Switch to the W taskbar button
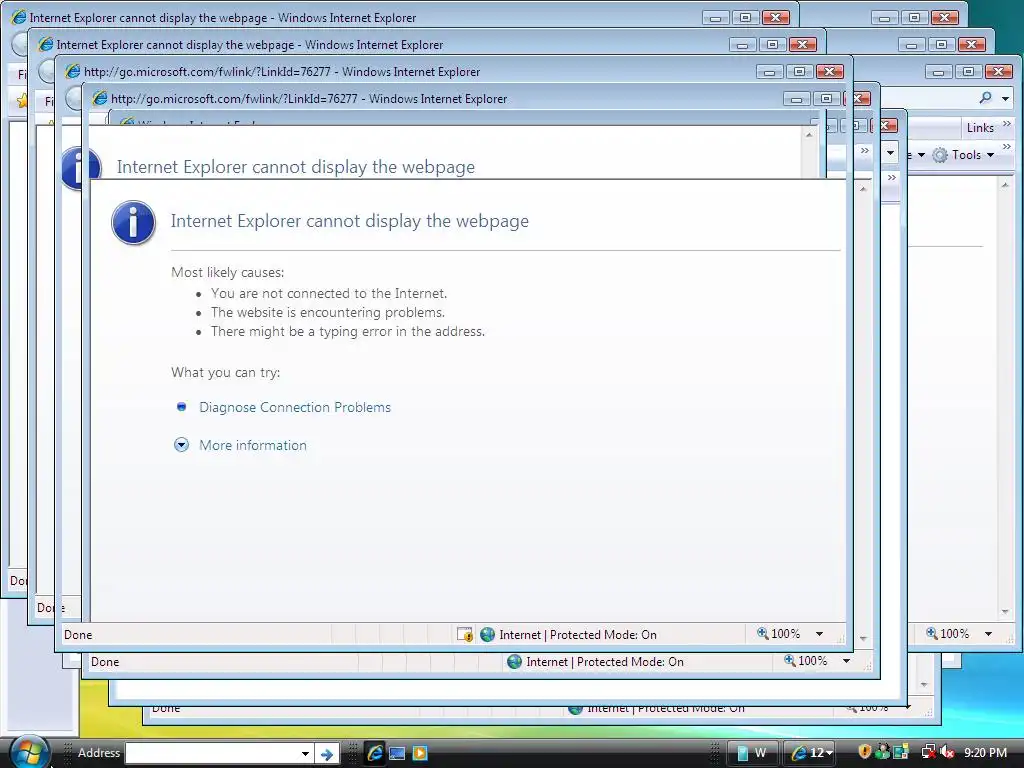Image resolution: width=1024 pixels, height=768 pixels. click(x=752, y=753)
